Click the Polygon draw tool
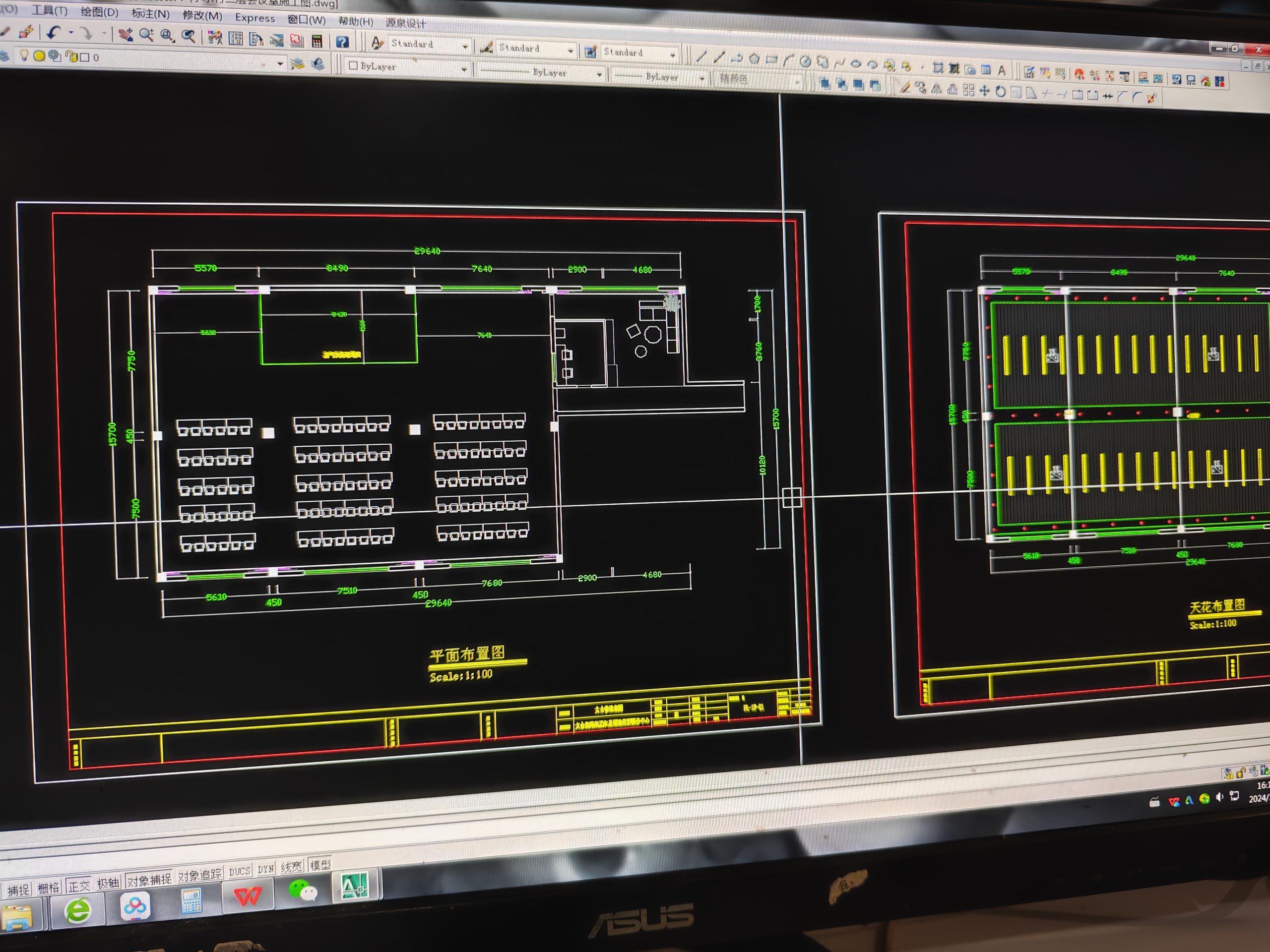 pyautogui.click(x=755, y=59)
